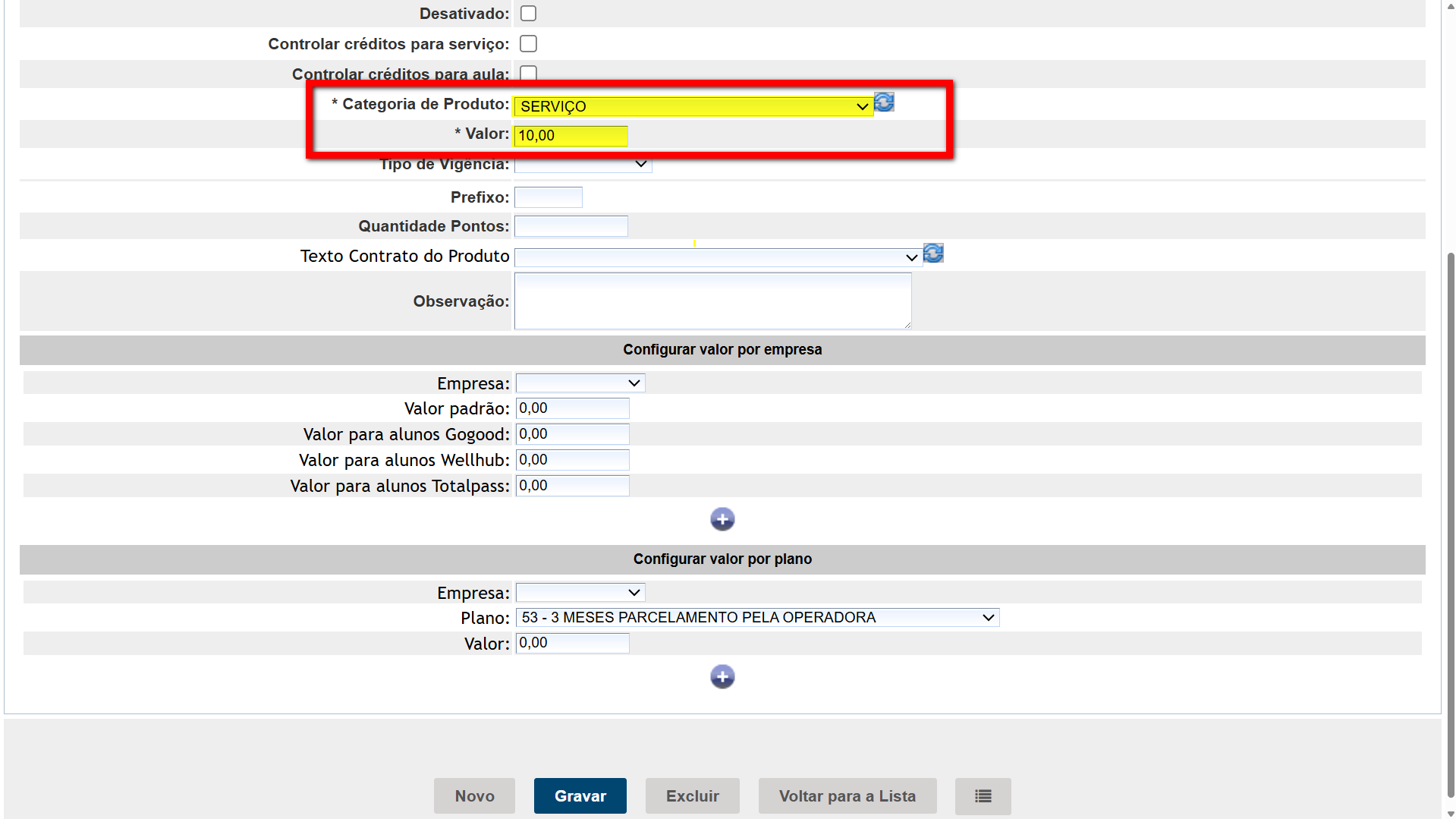Viewport: 1456px width, 819px height.
Task: Click the list icon button next to Voltar
Action: (x=983, y=796)
